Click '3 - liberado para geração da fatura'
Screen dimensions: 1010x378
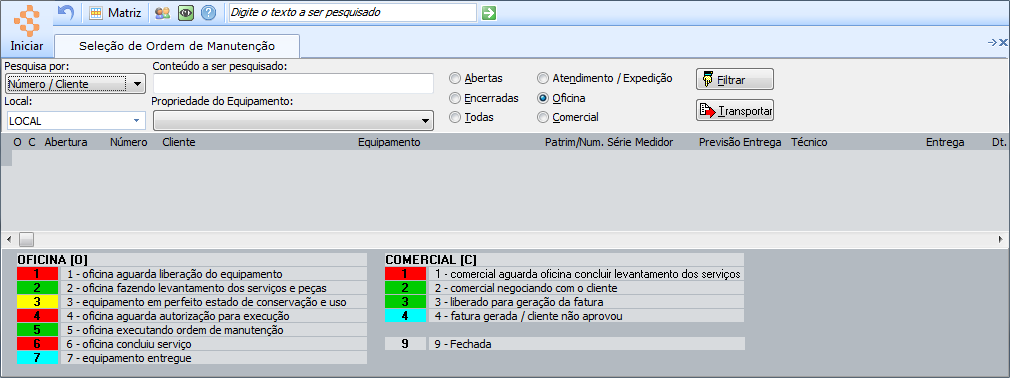pos(518,302)
